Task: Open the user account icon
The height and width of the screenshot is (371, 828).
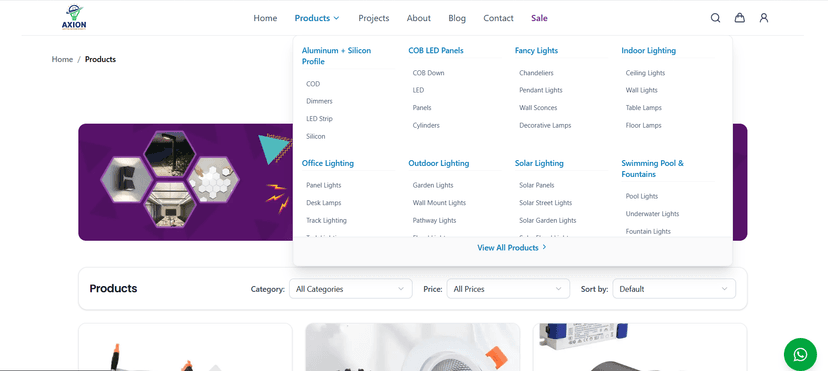Action: coord(764,18)
